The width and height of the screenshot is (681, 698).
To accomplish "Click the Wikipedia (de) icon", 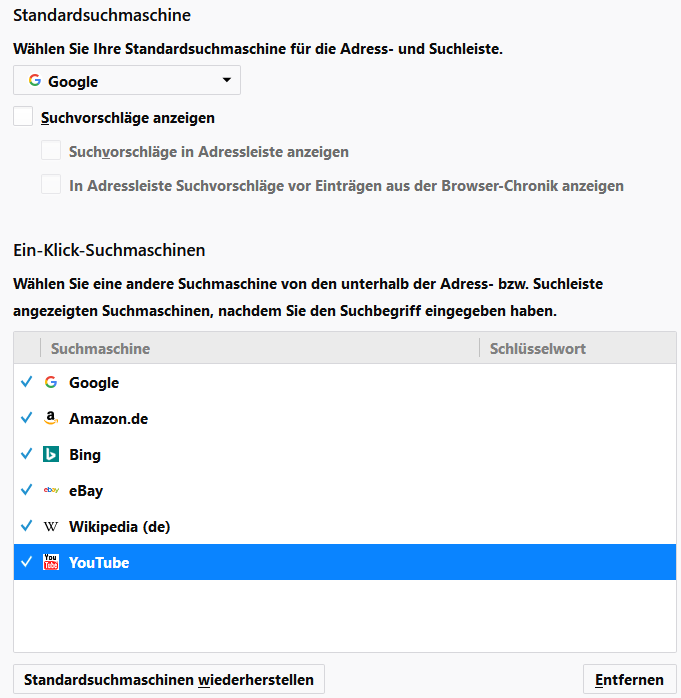I will [51, 527].
